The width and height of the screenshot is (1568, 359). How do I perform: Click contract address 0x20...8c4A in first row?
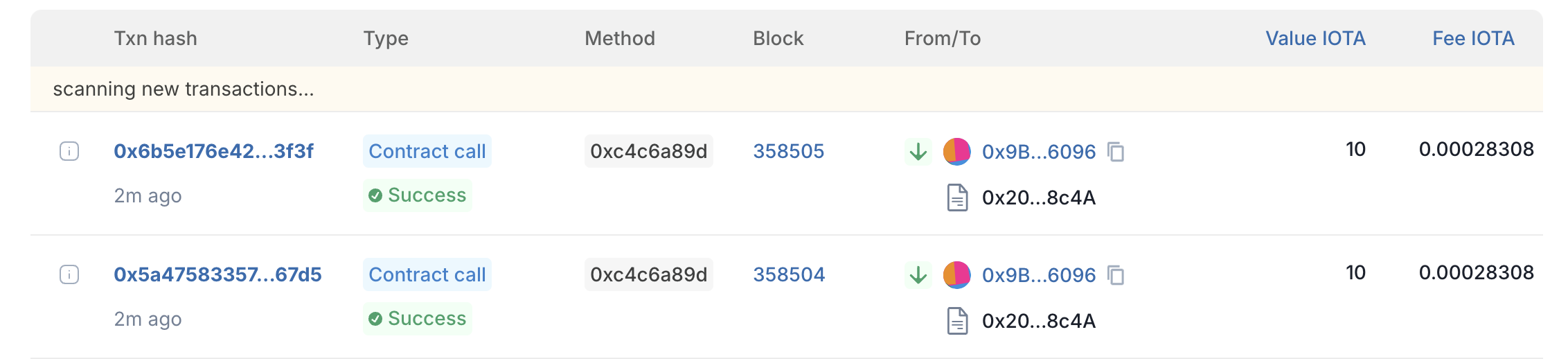[x=1039, y=198]
